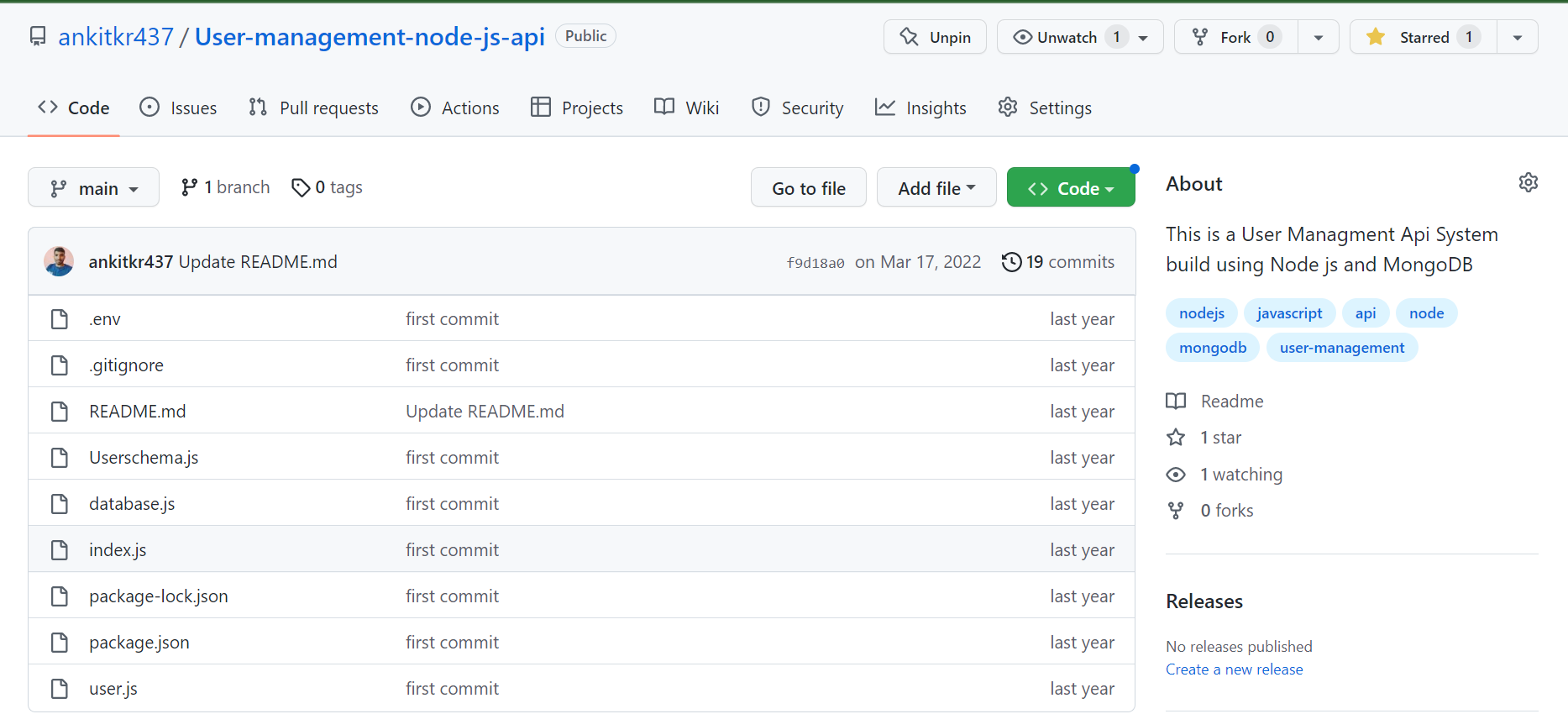Click the fork icon beside 0 forks
The width and height of the screenshot is (1568, 714).
tap(1176, 511)
